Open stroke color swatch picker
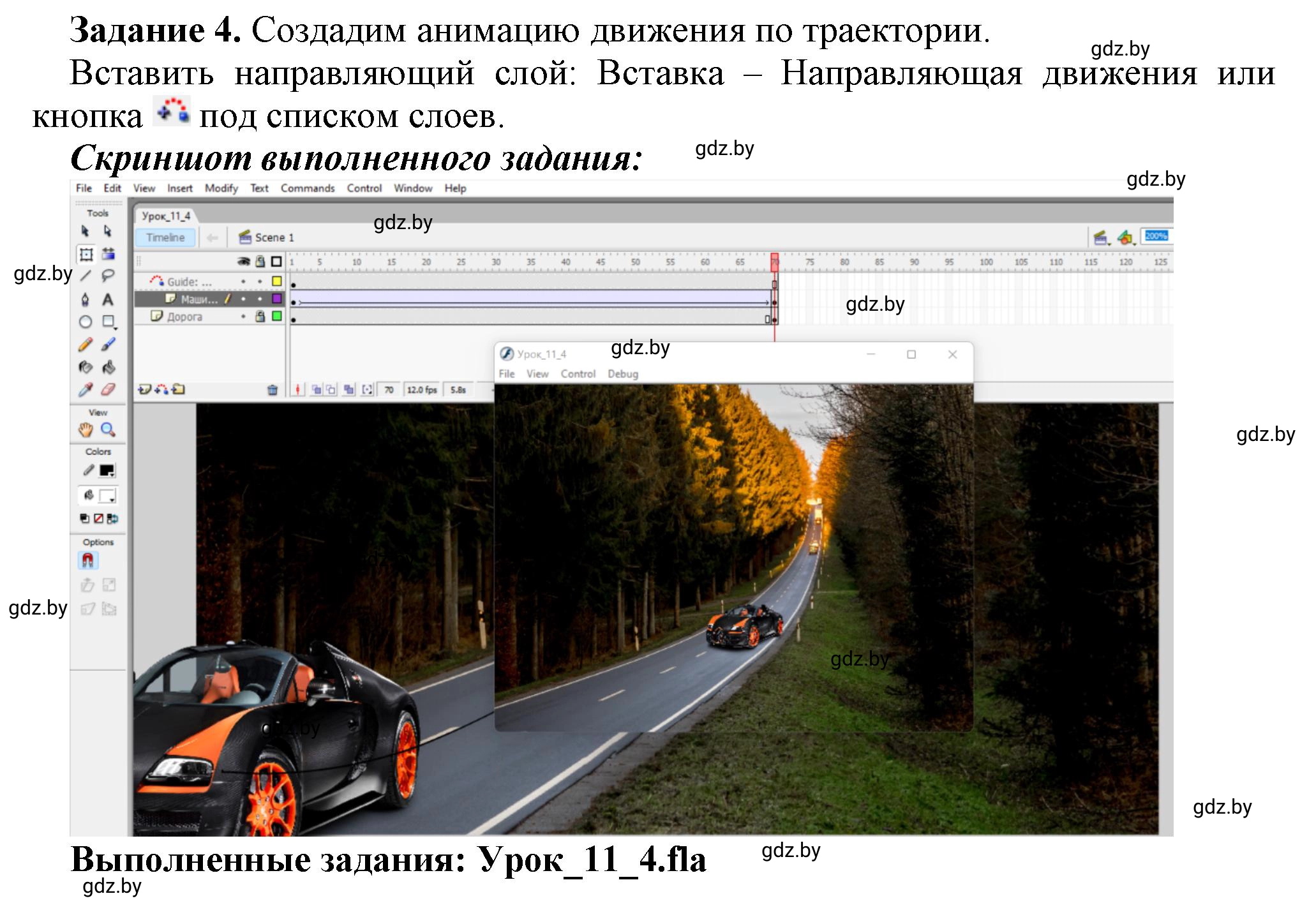 [107, 471]
